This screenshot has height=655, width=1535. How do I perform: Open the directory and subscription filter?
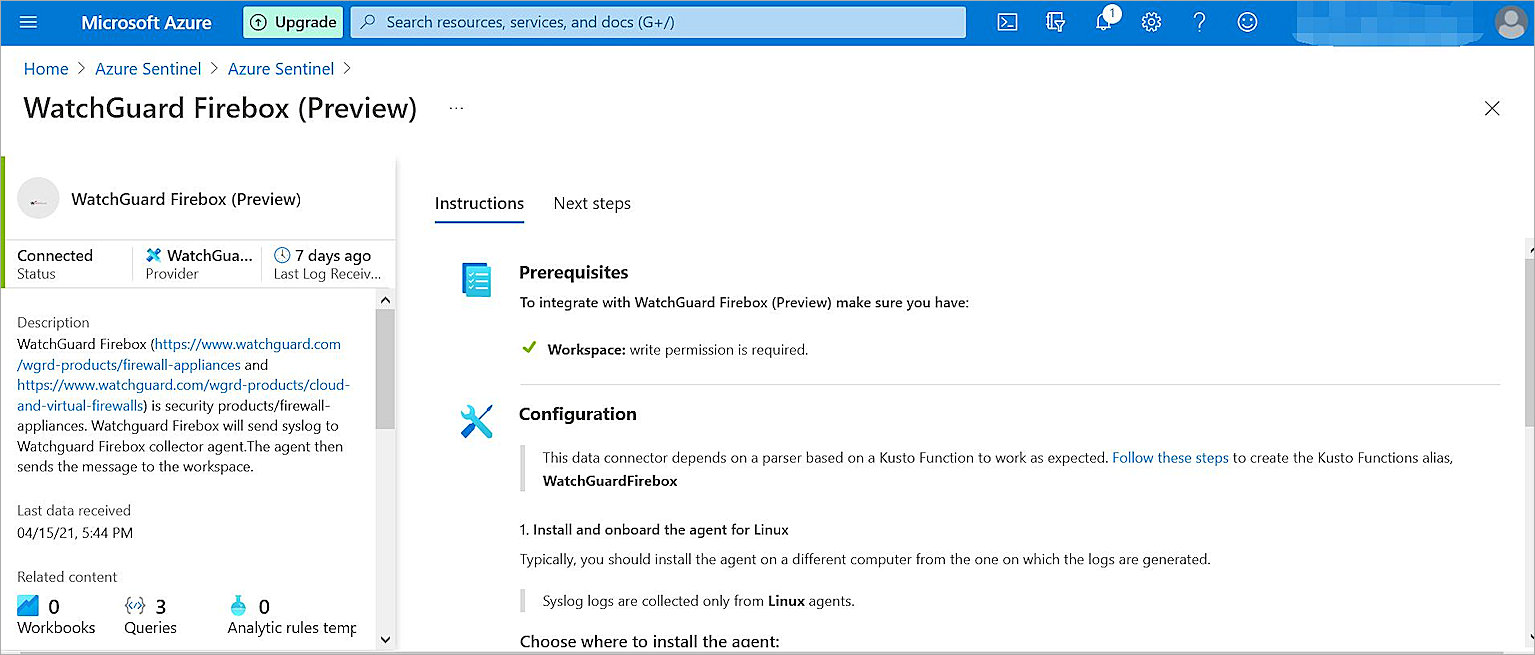pyautogui.click(x=1055, y=21)
